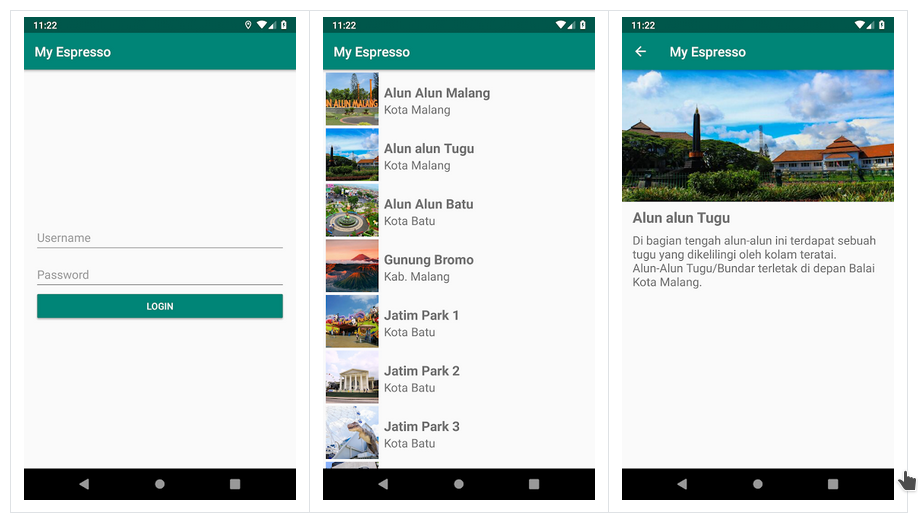The height and width of the screenshot is (526, 918).
Task: Tap battery icon in detail screen status bar
Action: click(882, 25)
